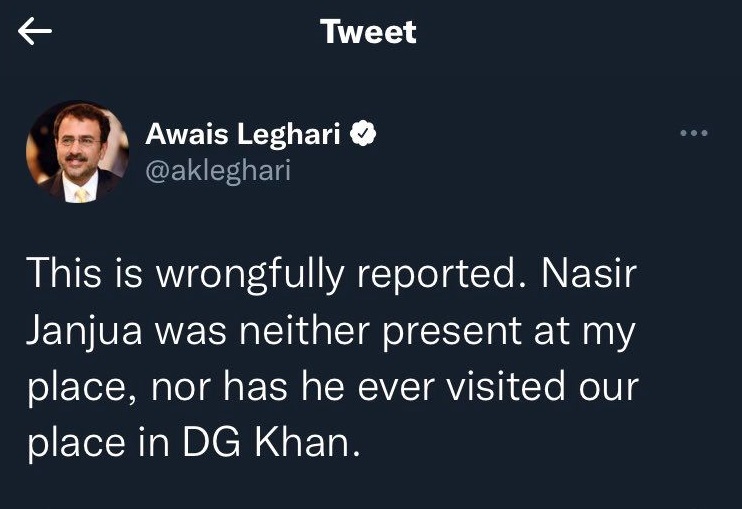
Task: Click the word "present" in the tweet
Action: pos(451,333)
